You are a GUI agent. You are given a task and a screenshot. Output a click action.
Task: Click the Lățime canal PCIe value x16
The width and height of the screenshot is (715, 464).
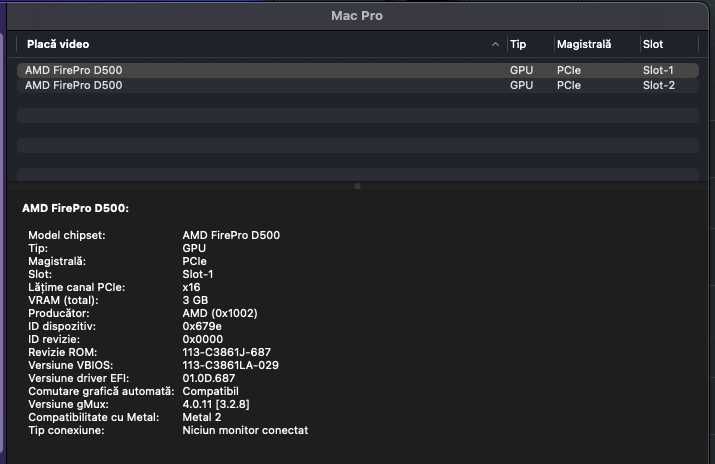click(191, 287)
